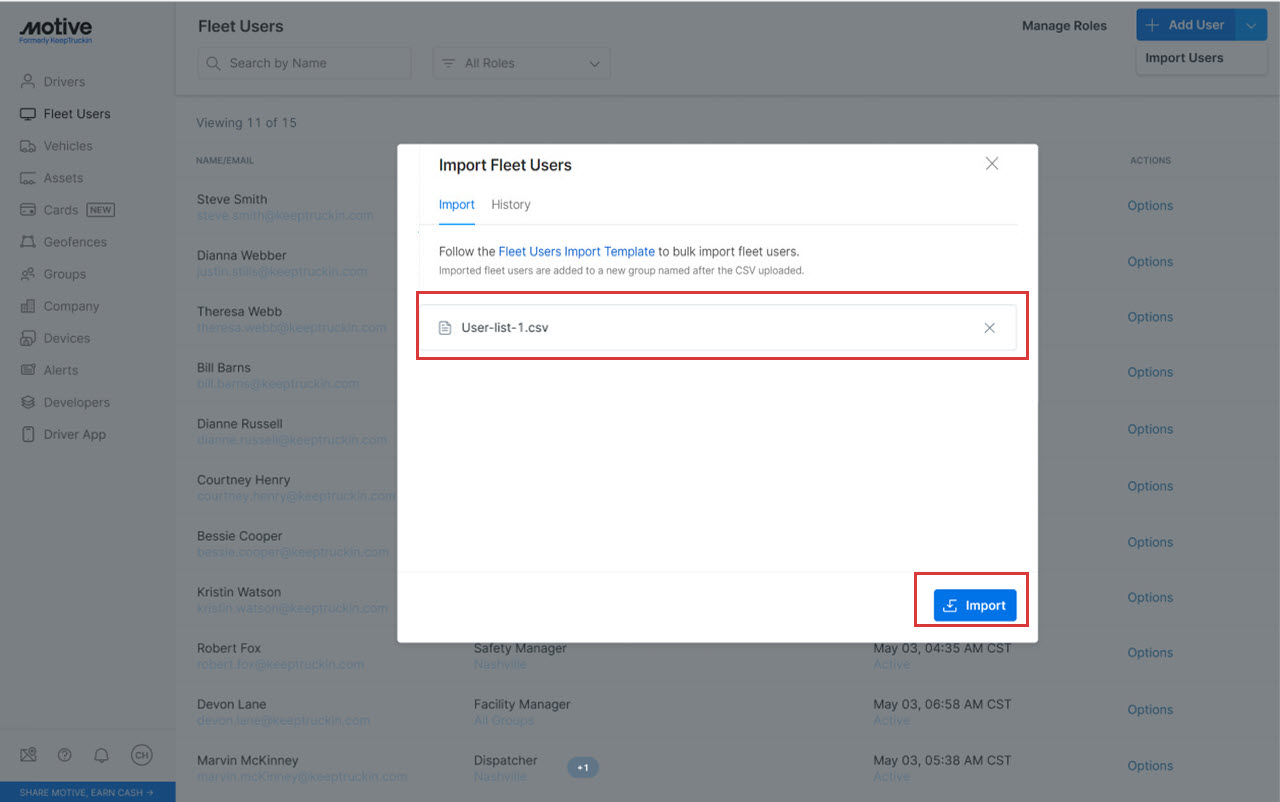Open the map icon in the sidebar footer
This screenshot has width=1280, height=802.
(28, 755)
